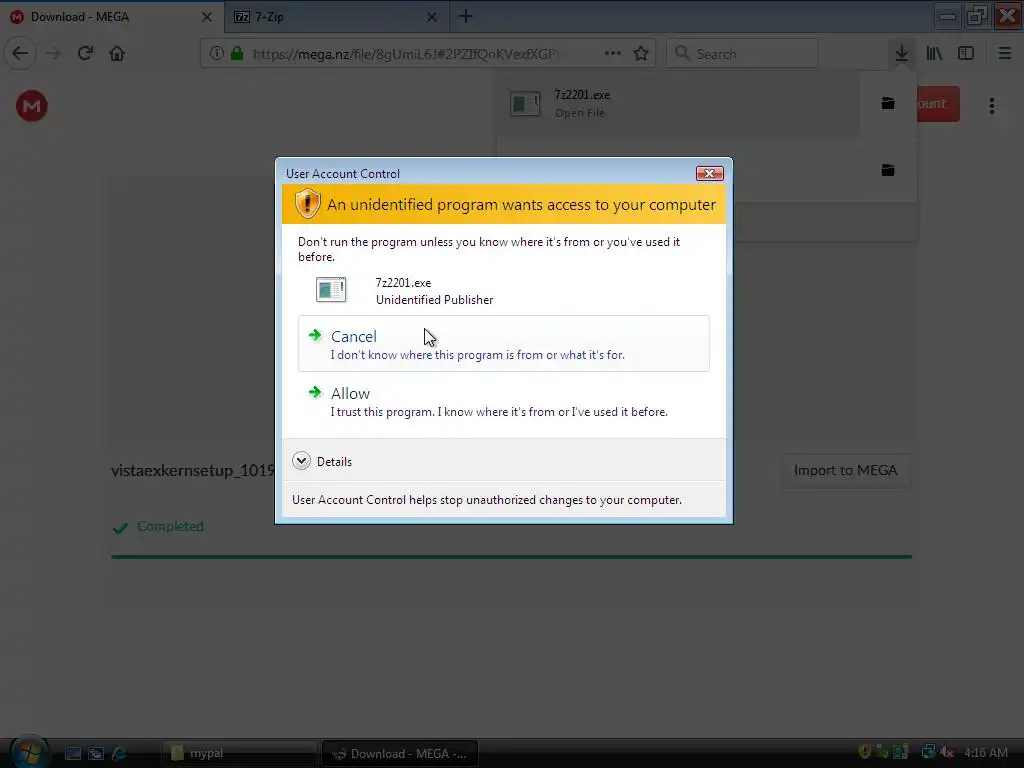Click the red account button on MEGA page
This screenshot has width=1024, height=768.
pyautogui.click(x=938, y=104)
